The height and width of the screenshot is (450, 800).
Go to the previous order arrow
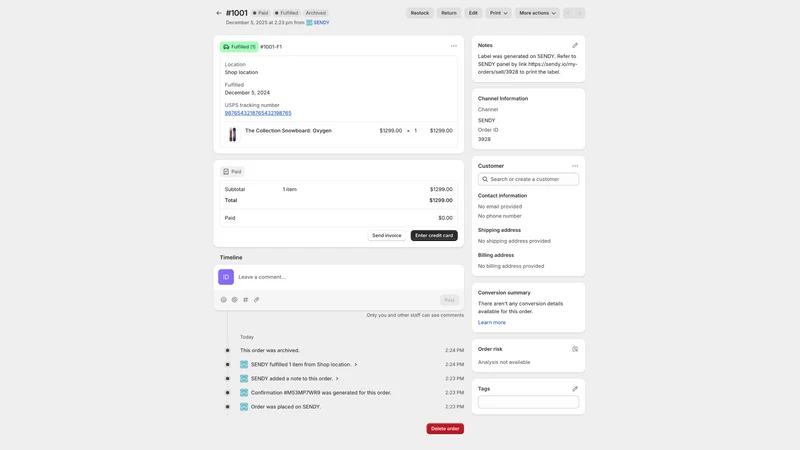[x=568, y=13]
